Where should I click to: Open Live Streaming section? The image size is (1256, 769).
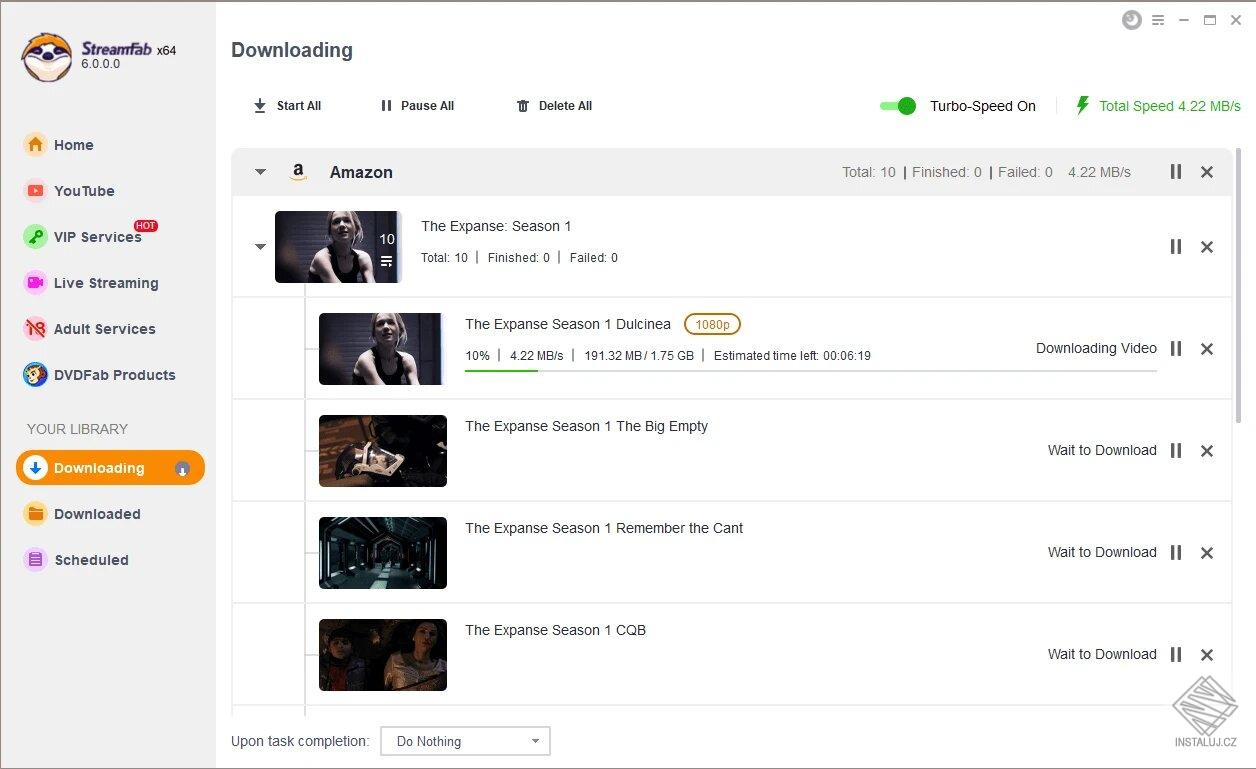point(106,283)
